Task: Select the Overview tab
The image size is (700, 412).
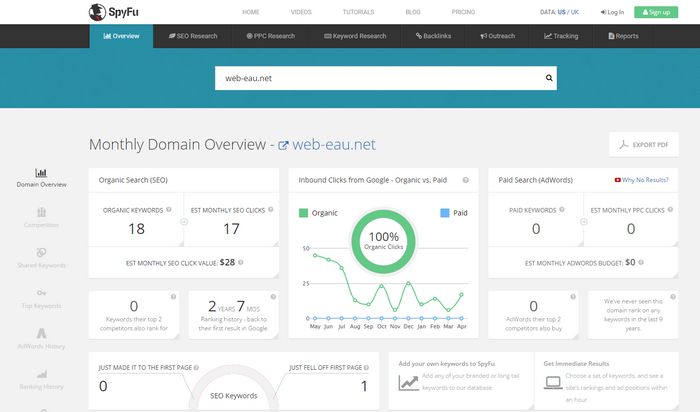Action: pos(121,36)
